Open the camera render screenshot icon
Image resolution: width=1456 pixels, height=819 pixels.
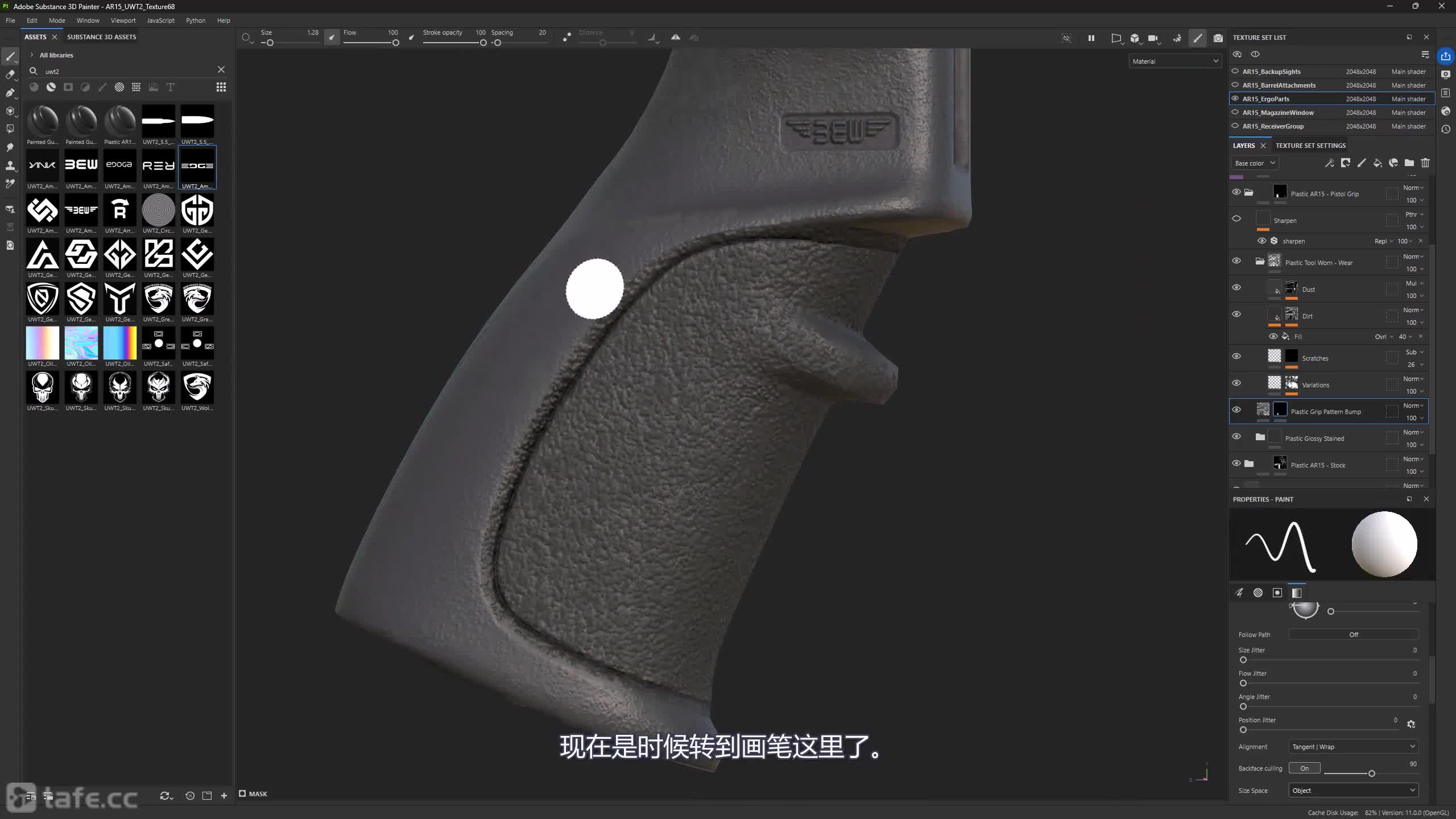(1218, 38)
